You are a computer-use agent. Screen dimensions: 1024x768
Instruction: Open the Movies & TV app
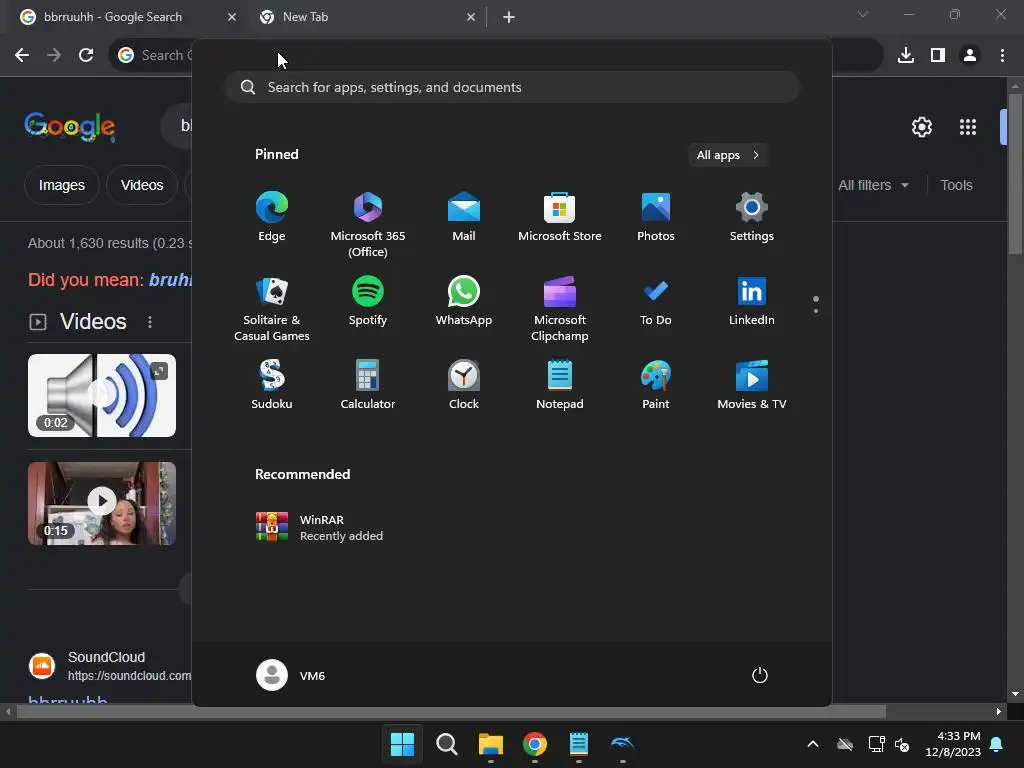tap(752, 385)
